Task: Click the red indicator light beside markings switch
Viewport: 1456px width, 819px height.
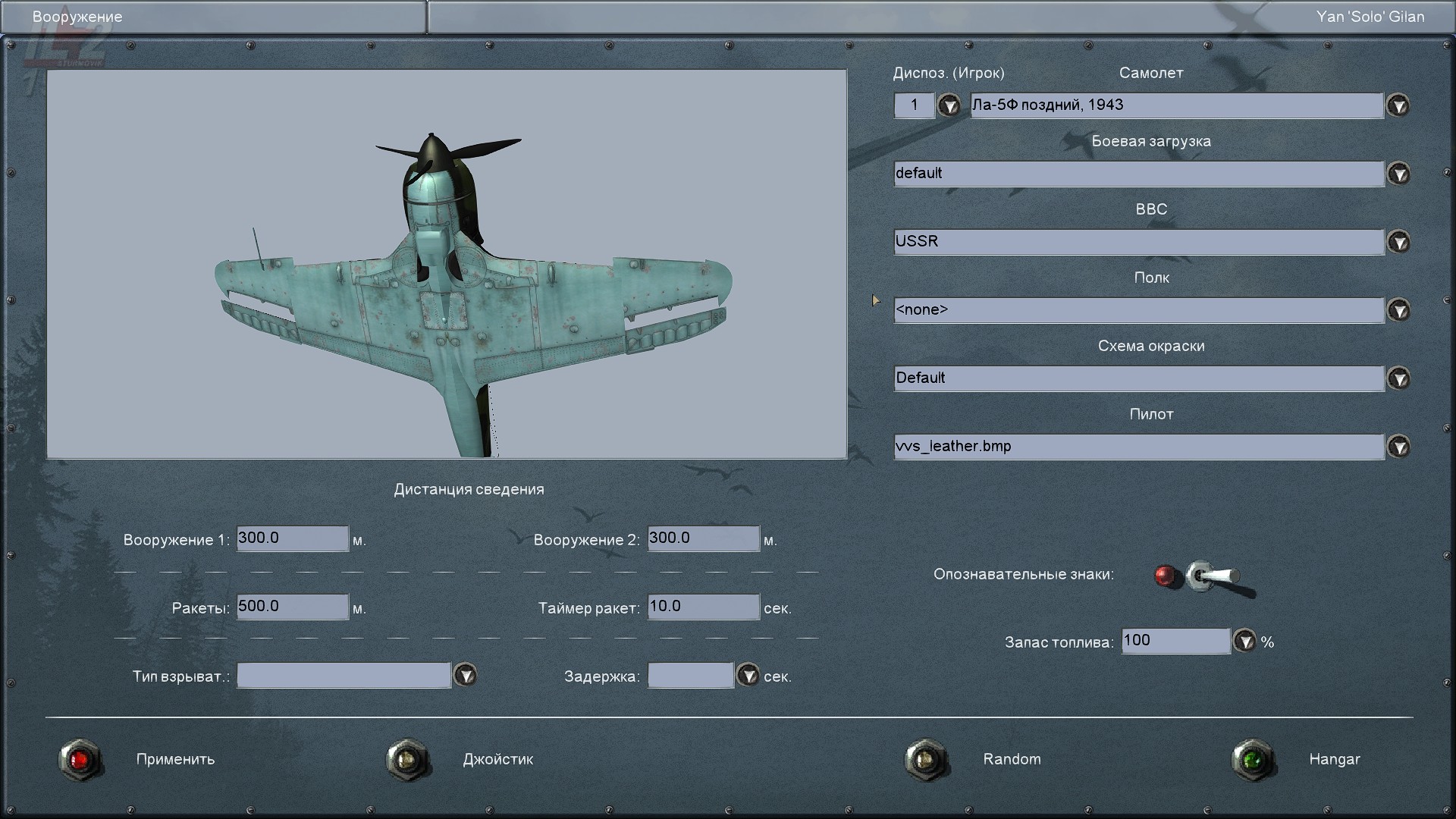Action: pos(1166,576)
